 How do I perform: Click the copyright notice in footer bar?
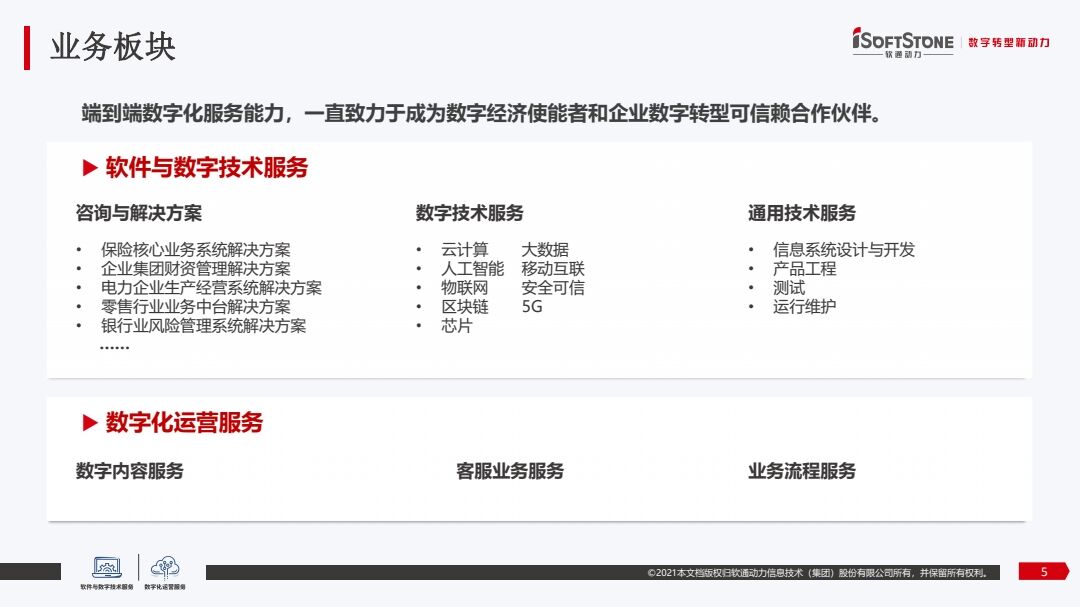818,573
